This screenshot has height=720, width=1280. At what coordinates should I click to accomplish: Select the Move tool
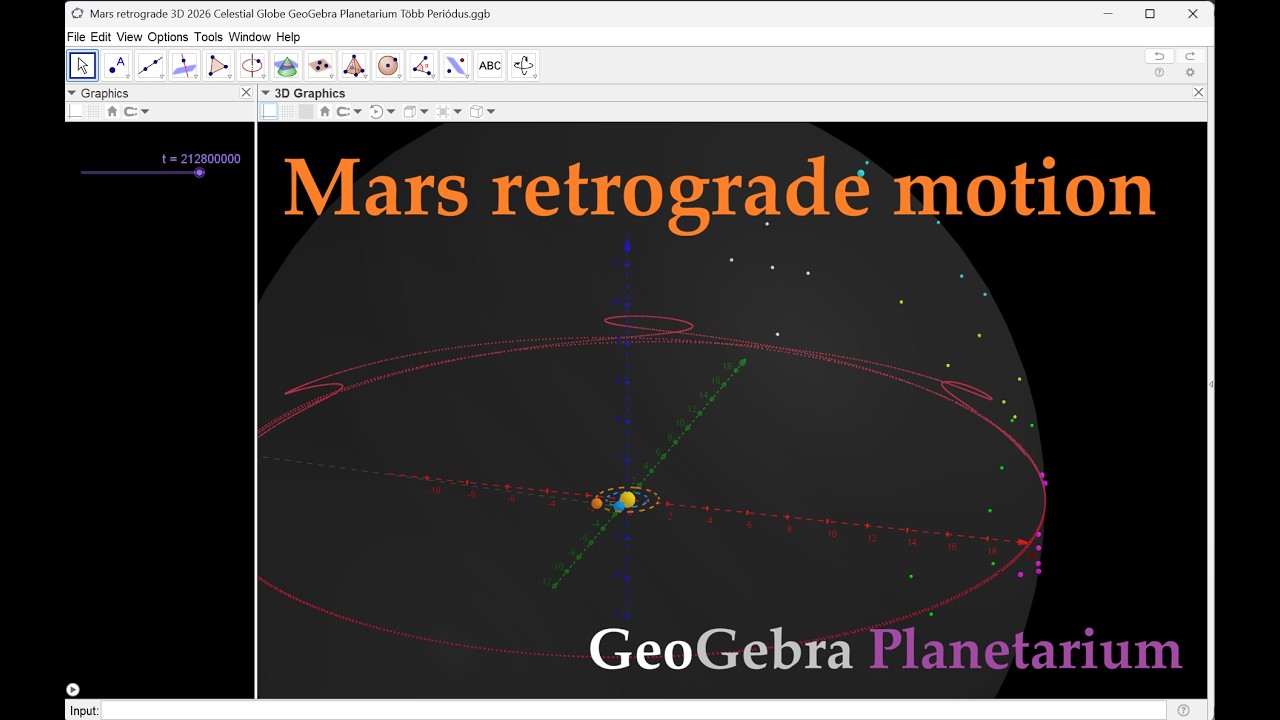[x=83, y=66]
